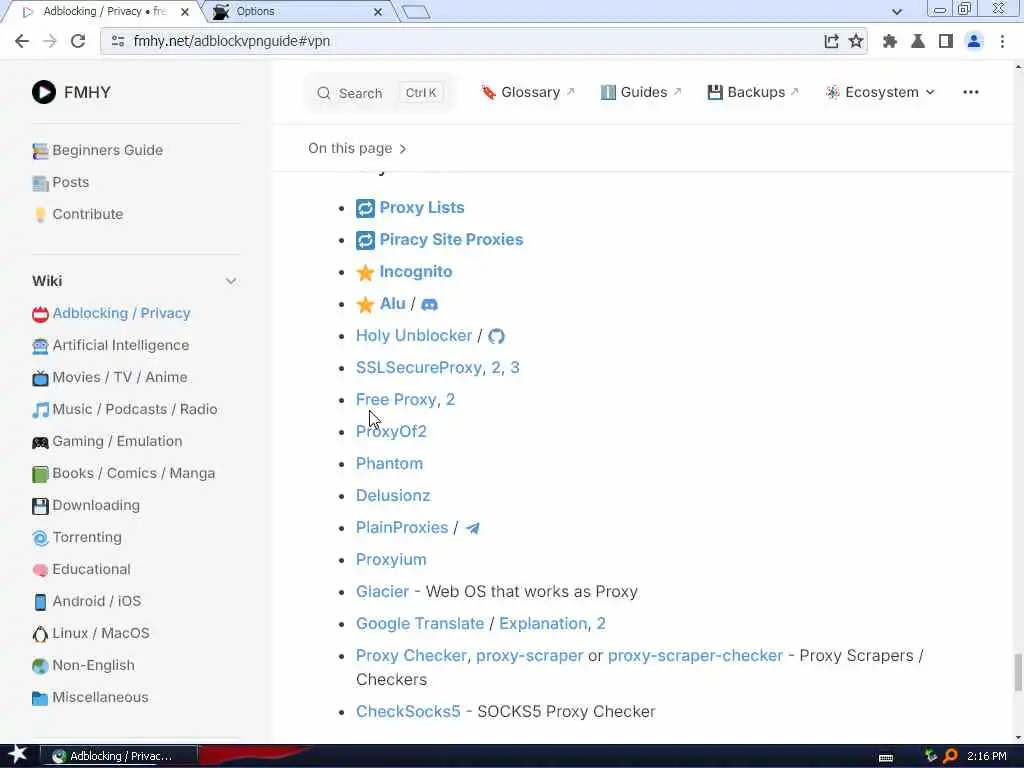Open Beginners Guide in sidebar
Screen dimensions: 1024x768
click(x=98, y=150)
